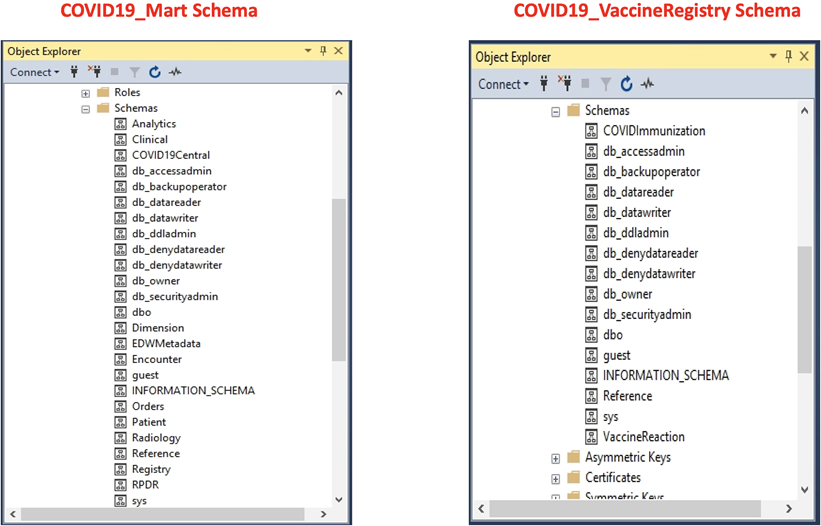821x526 pixels.
Task: Click the Refresh icon in left Object Explorer
Action: pyautogui.click(x=154, y=72)
